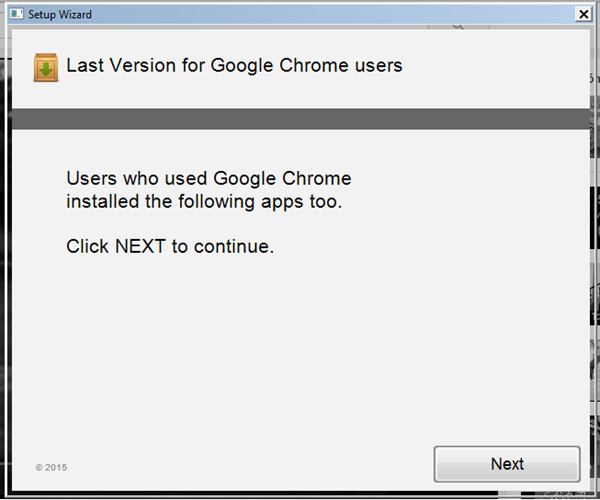Image resolution: width=600 pixels, height=500 pixels.
Task: Click the "Click NEXT to continue." text
Action: tap(170, 246)
